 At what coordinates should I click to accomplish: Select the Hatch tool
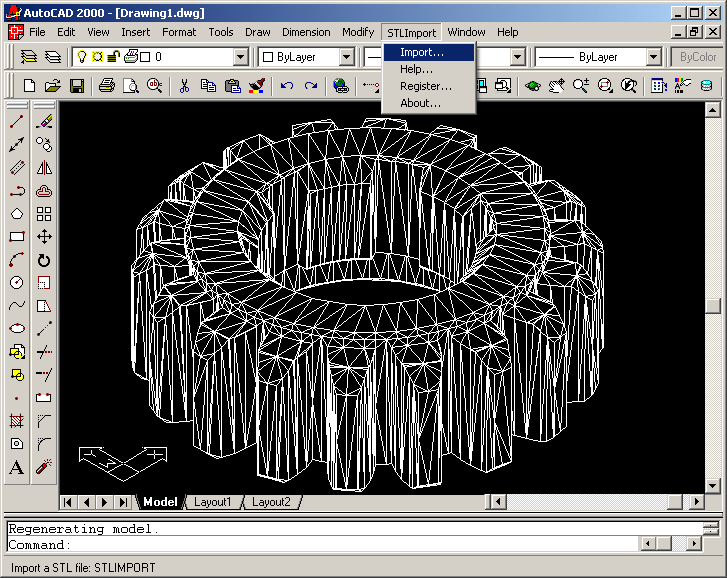tap(17, 421)
